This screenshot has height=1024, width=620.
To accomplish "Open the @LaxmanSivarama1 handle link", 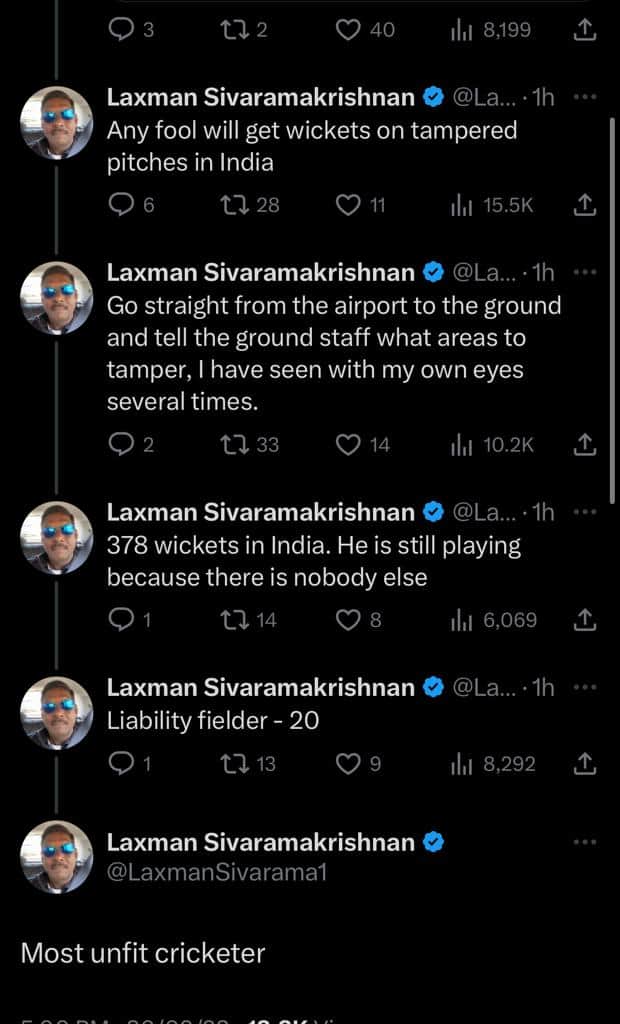I will tap(217, 872).
